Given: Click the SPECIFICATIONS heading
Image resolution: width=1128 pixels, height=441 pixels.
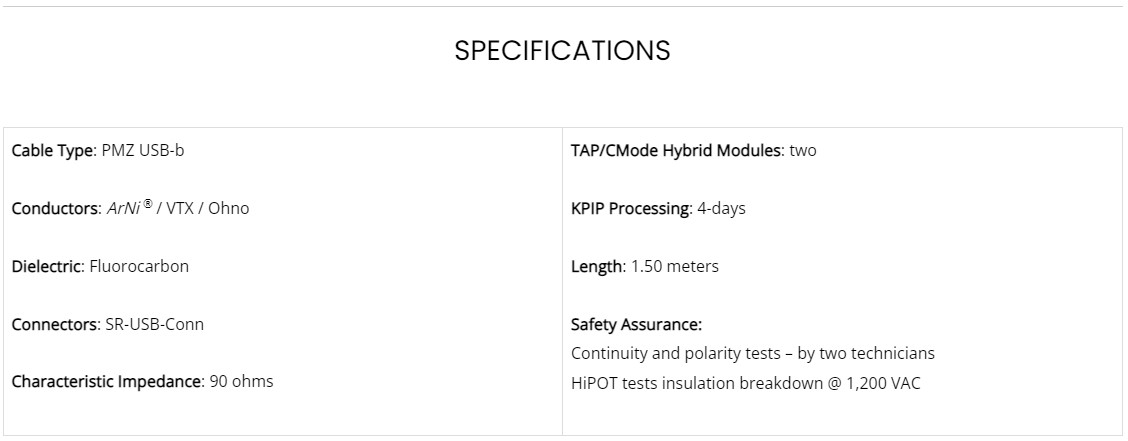Looking at the screenshot, I should coord(563,50).
